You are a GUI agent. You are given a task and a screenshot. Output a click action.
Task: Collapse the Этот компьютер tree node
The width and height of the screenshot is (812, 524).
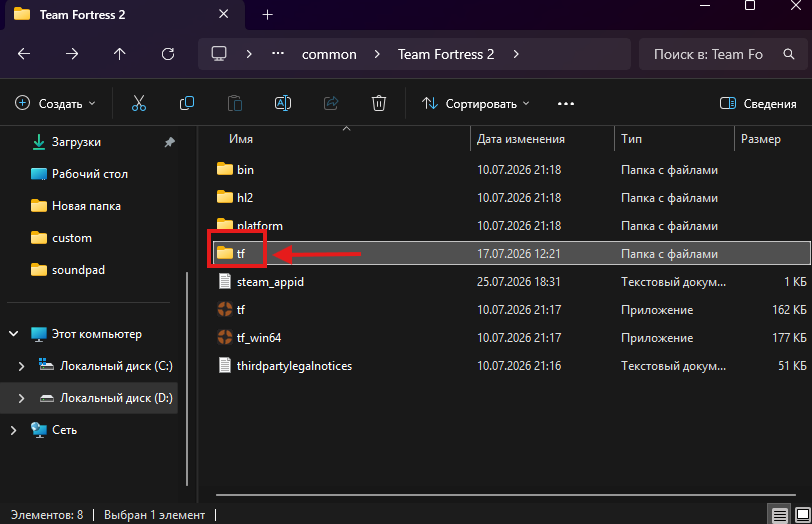(x=14, y=334)
